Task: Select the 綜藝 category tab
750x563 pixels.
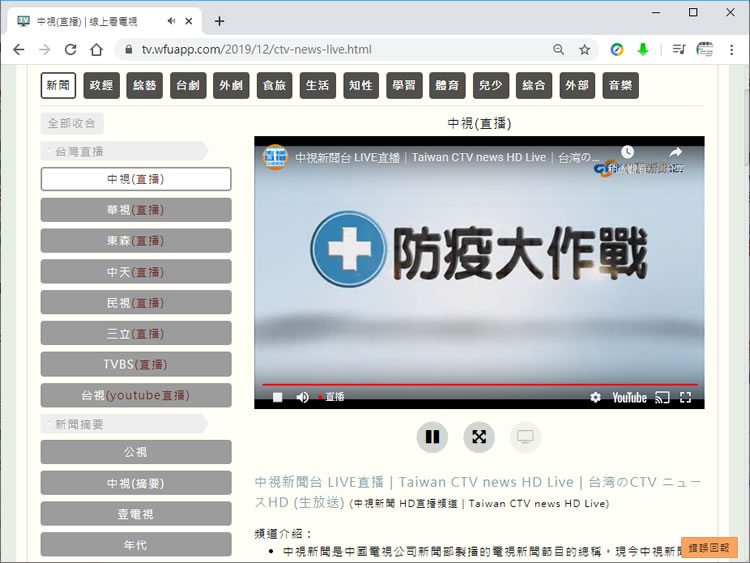Action: point(144,86)
